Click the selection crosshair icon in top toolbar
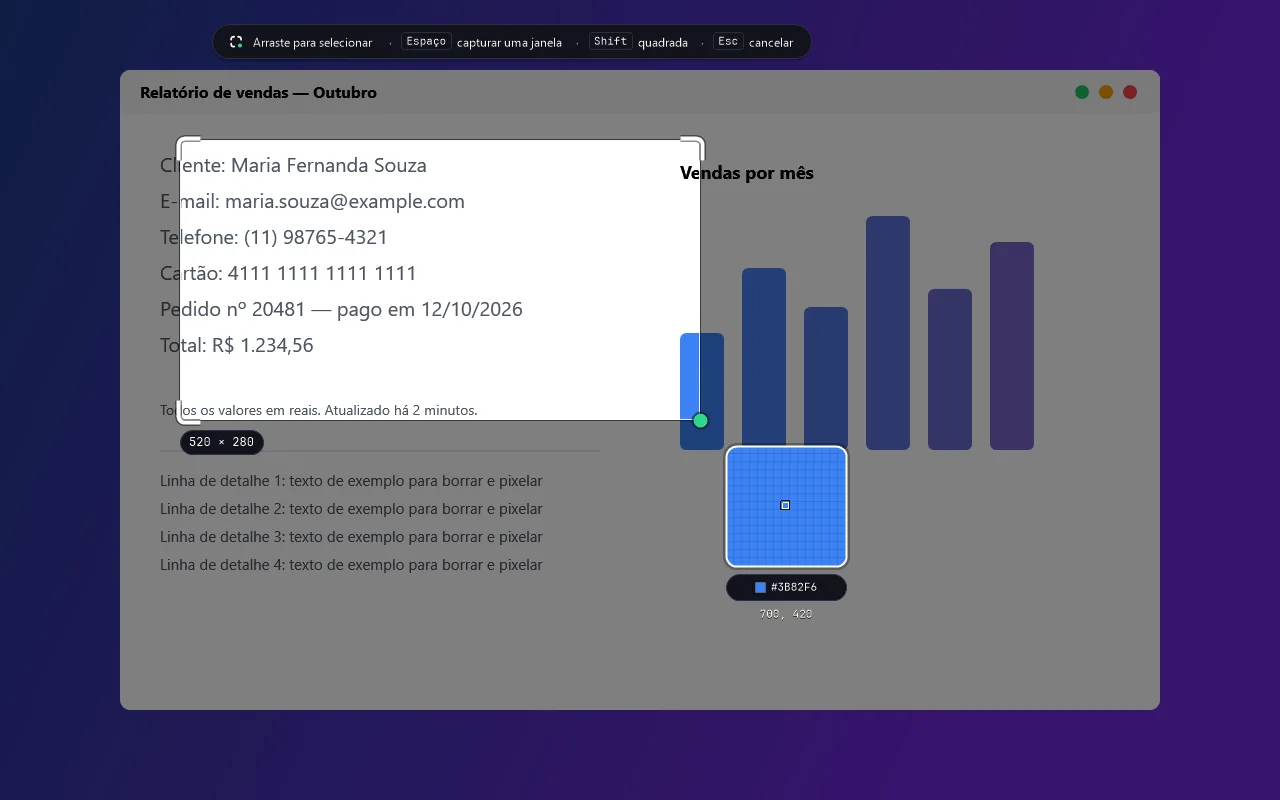This screenshot has width=1280, height=800. point(236,42)
